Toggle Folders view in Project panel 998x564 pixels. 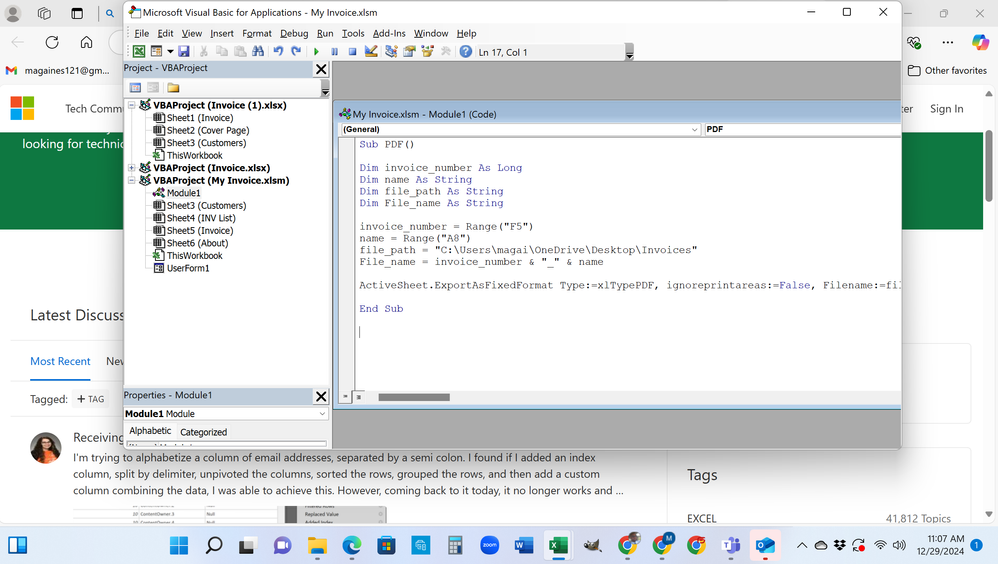173,88
